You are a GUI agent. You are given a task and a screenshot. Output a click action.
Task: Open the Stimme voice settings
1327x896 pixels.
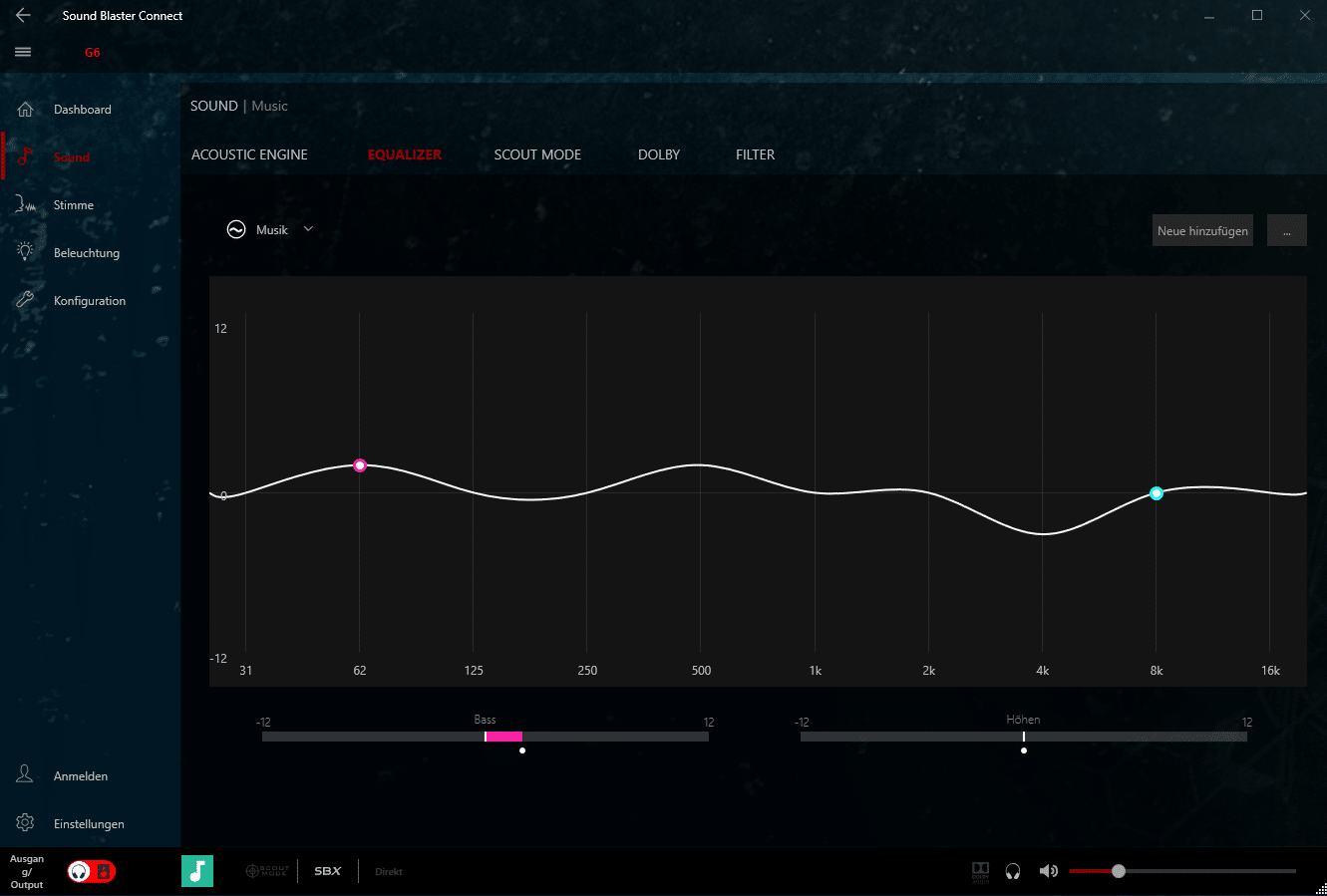click(x=73, y=205)
